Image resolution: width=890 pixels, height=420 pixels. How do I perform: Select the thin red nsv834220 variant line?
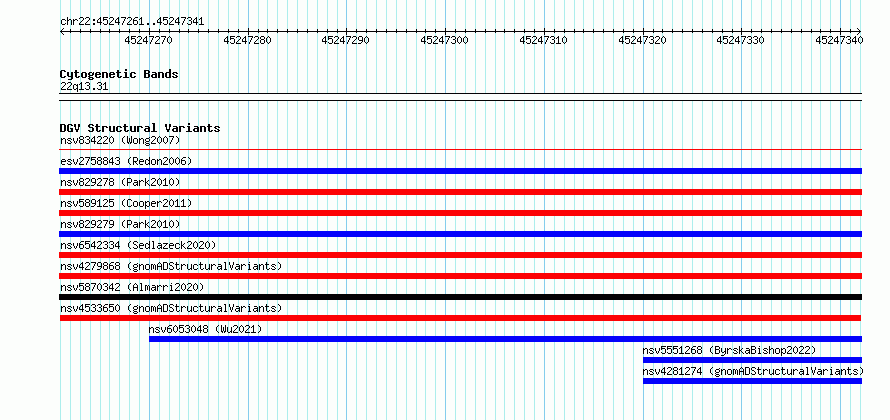(460, 150)
